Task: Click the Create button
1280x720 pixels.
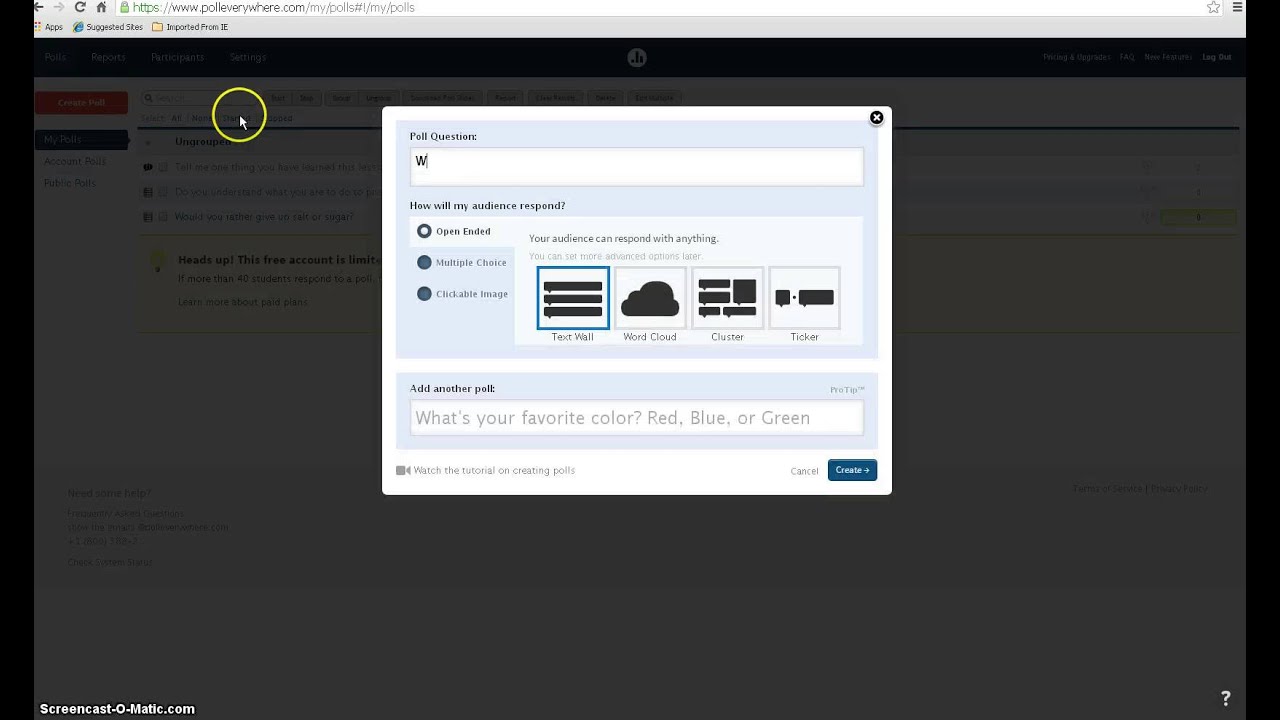Action: (x=852, y=470)
